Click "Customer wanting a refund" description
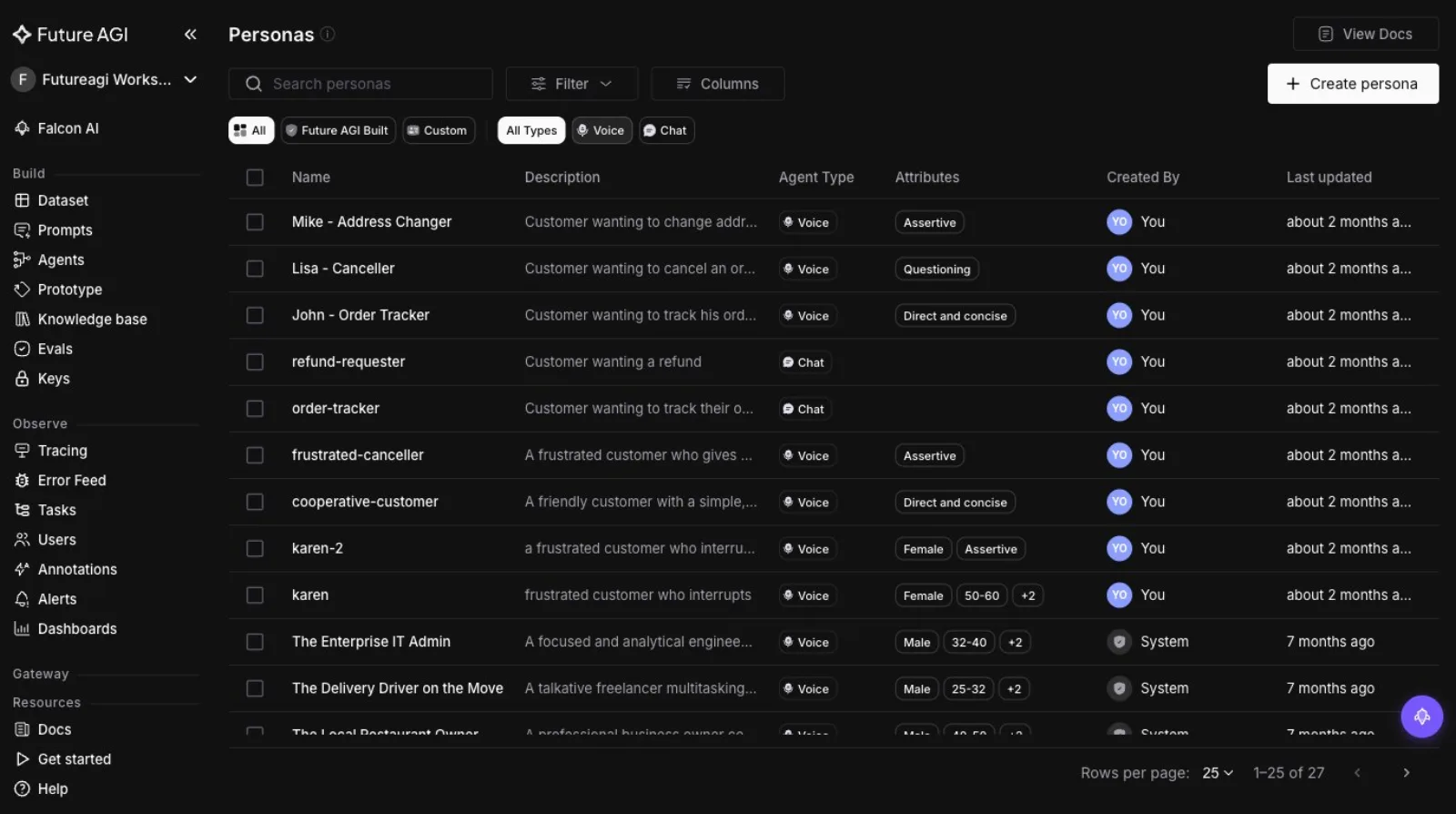 (x=613, y=362)
